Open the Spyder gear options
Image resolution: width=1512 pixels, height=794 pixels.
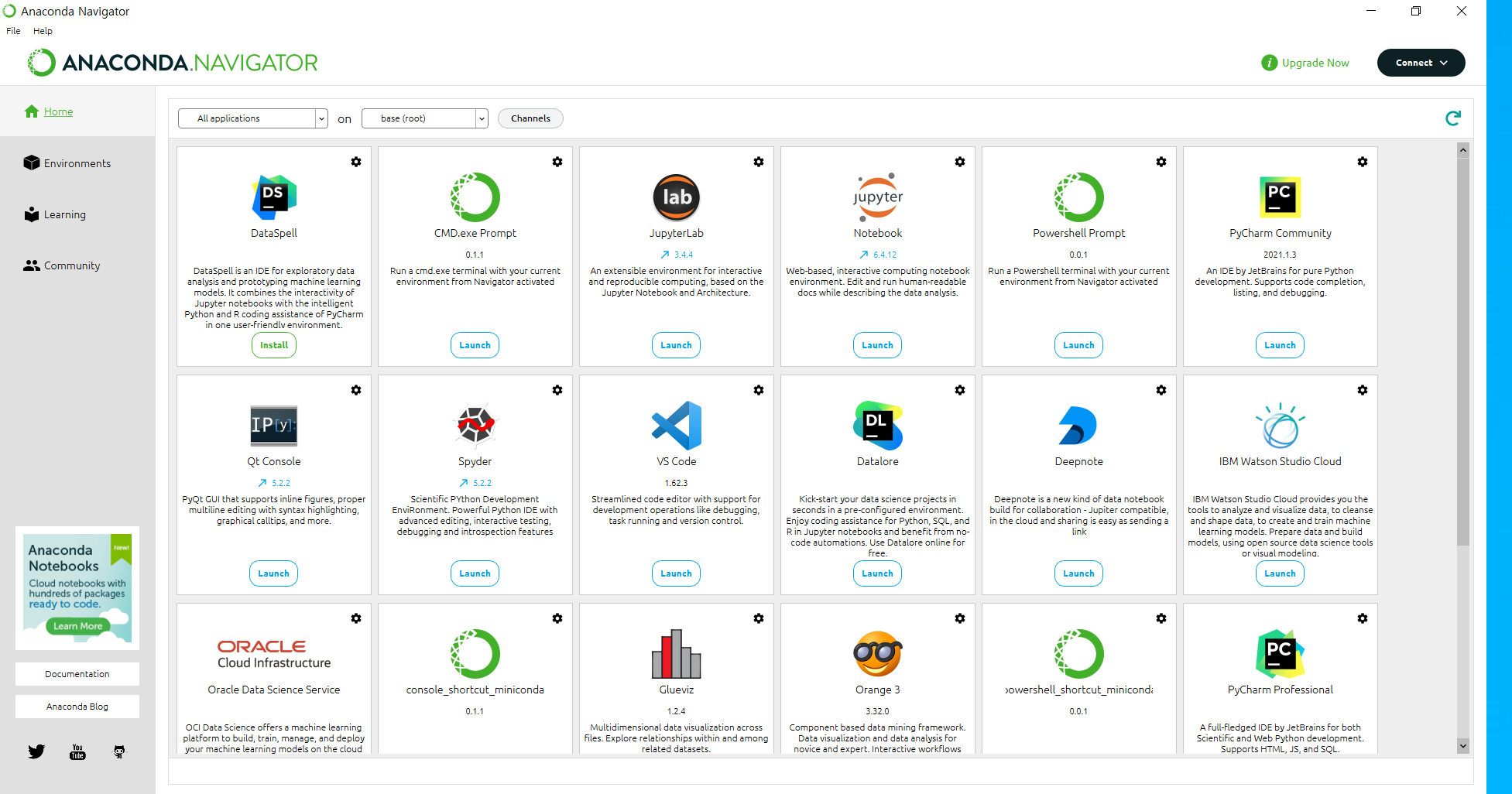pos(557,390)
